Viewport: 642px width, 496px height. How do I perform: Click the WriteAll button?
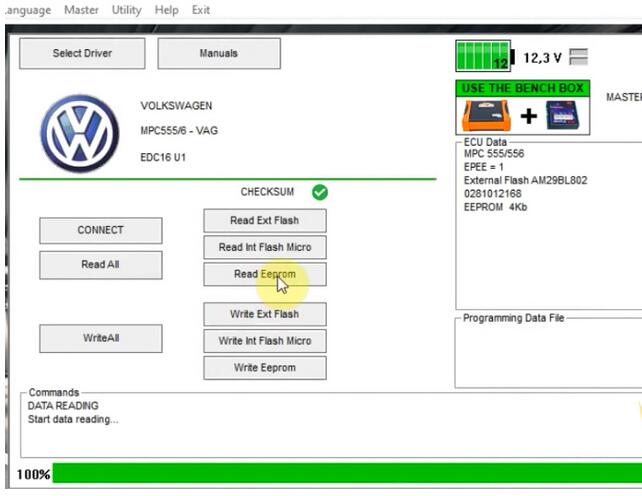tap(101, 338)
